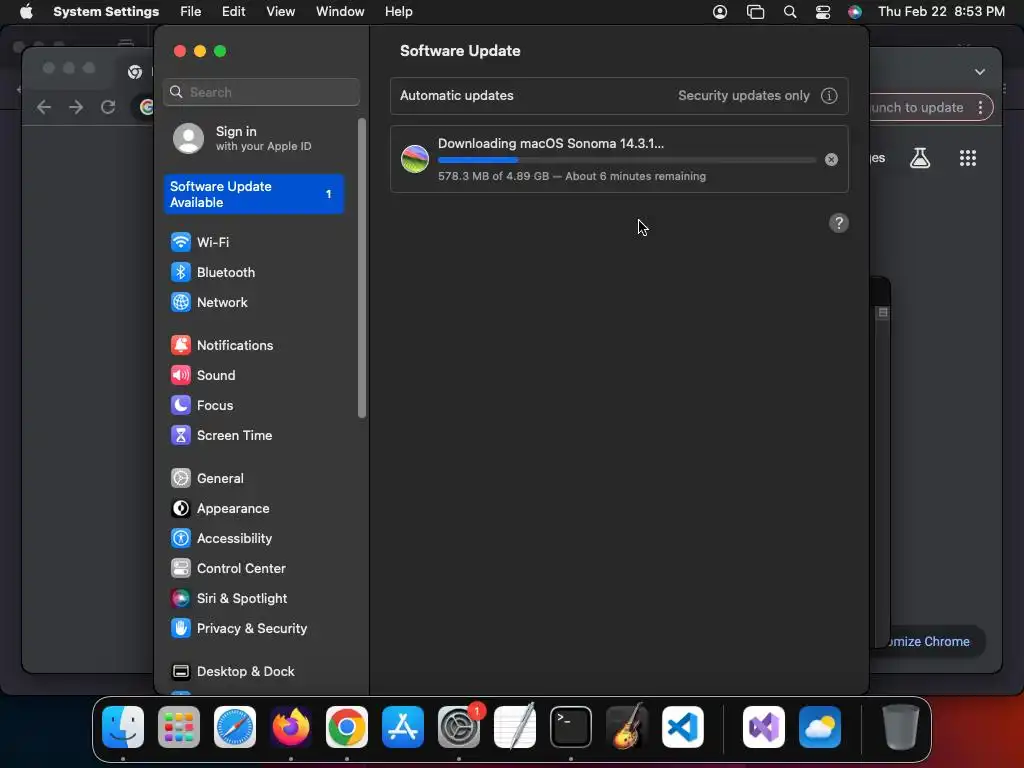Launch Safari from the Dock
Viewport: 1024px width, 768px height.
pyautogui.click(x=235, y=727)
